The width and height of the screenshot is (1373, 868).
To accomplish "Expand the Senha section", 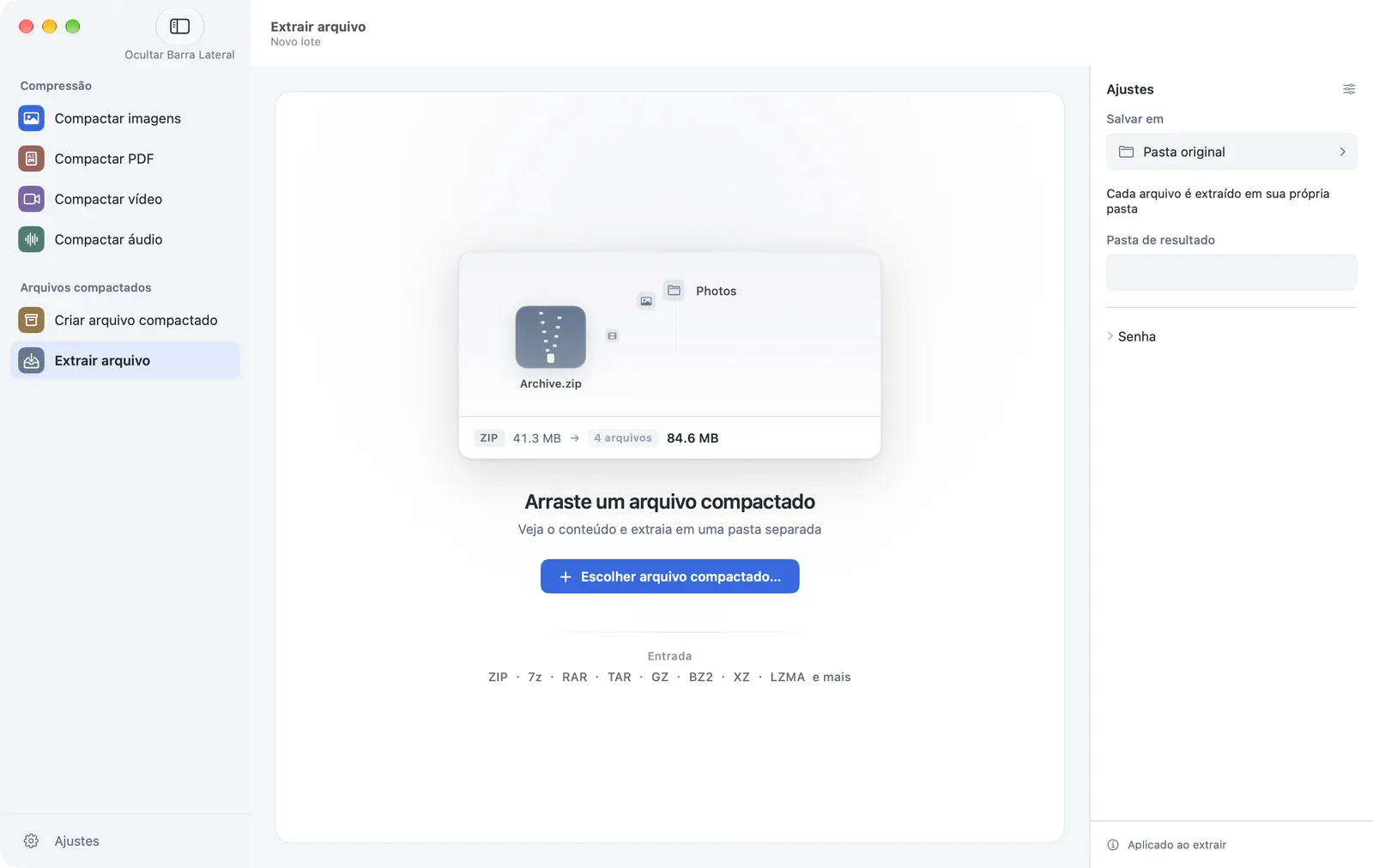I will 1131,336.
